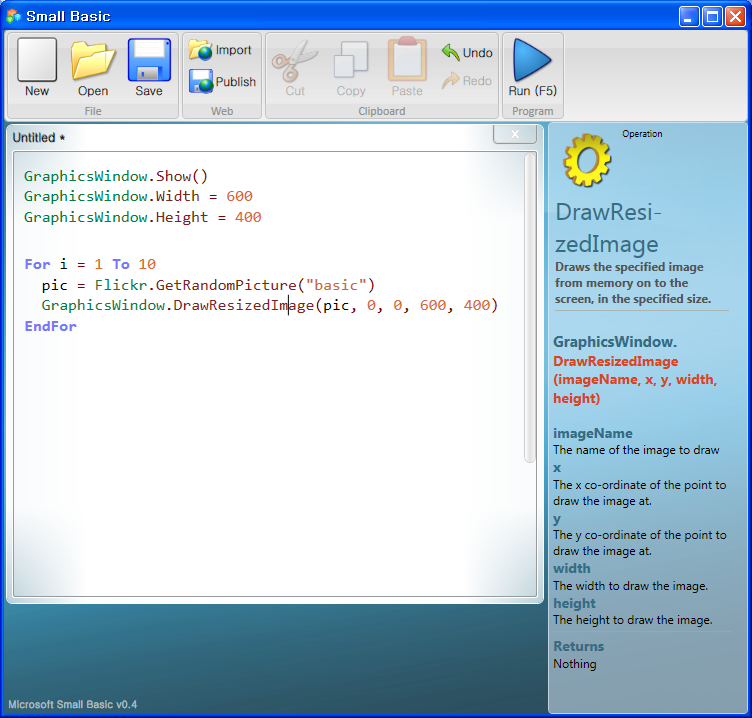Save the program with the floppy icon
Image resolution: width=752 pixels, height=718 pixels.
coord(149,67)
